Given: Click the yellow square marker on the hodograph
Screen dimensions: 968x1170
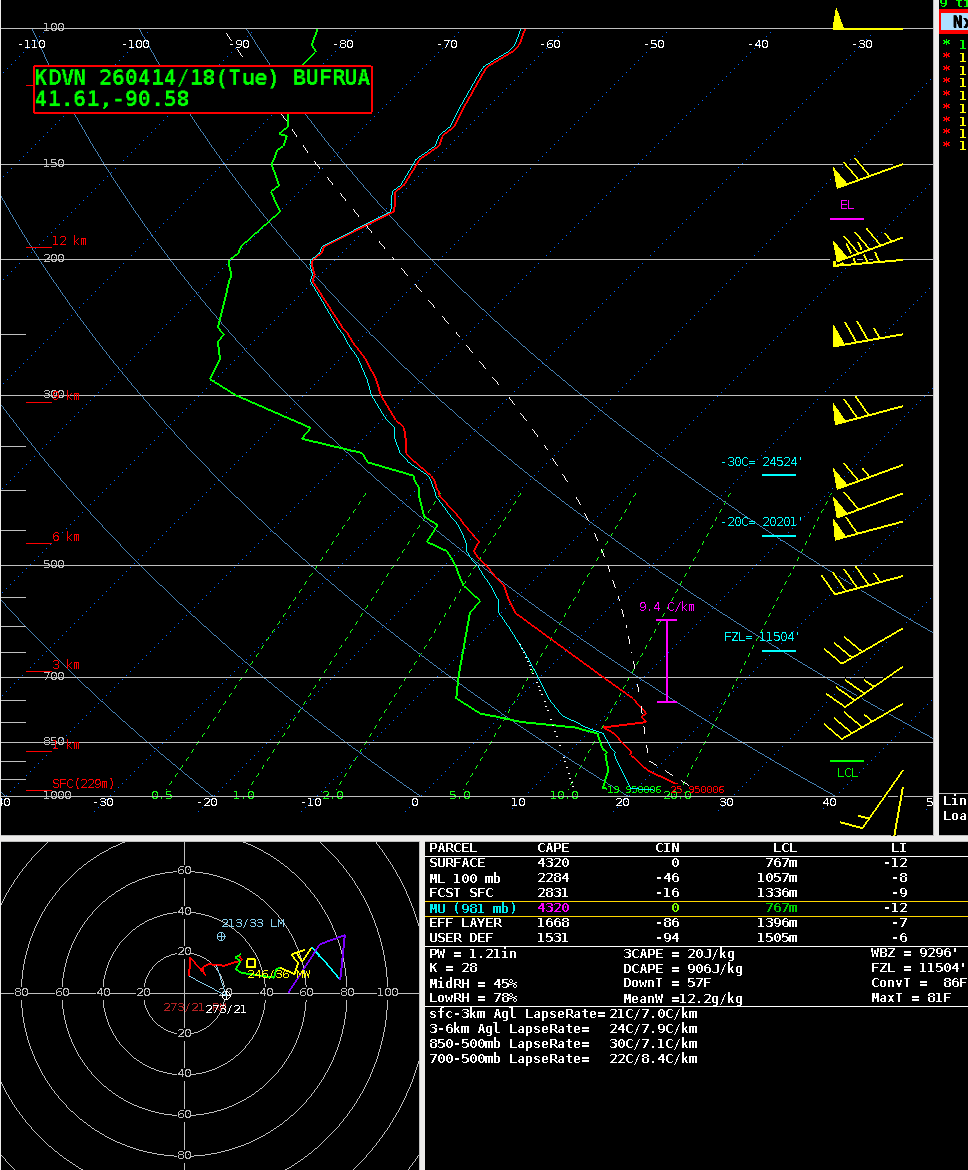Looking at the screenshot, I should 252,963.
